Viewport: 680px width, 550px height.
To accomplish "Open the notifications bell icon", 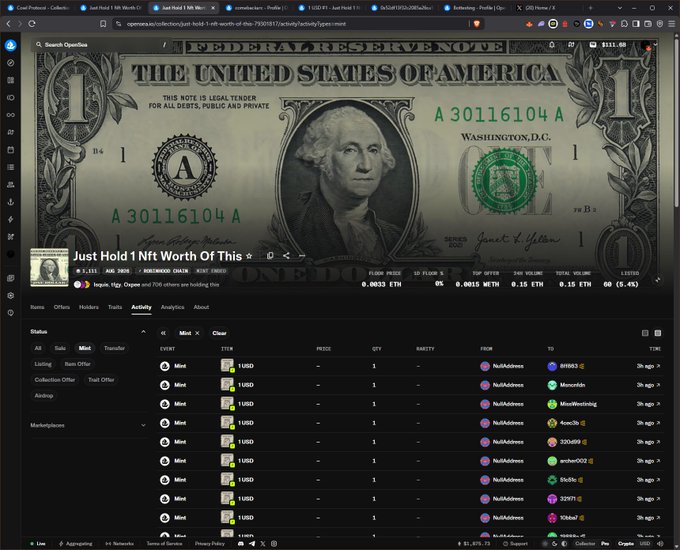I will (x=552, y=45).
